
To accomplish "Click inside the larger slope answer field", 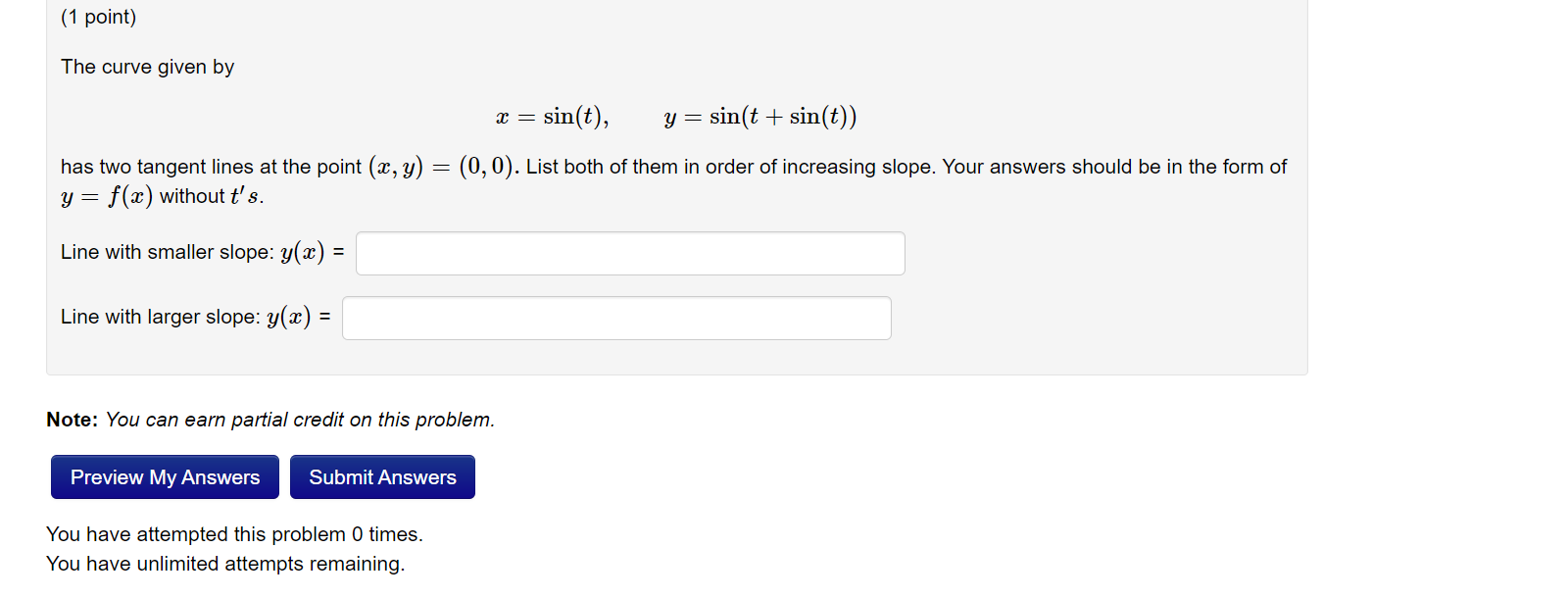I will point(616,318).
